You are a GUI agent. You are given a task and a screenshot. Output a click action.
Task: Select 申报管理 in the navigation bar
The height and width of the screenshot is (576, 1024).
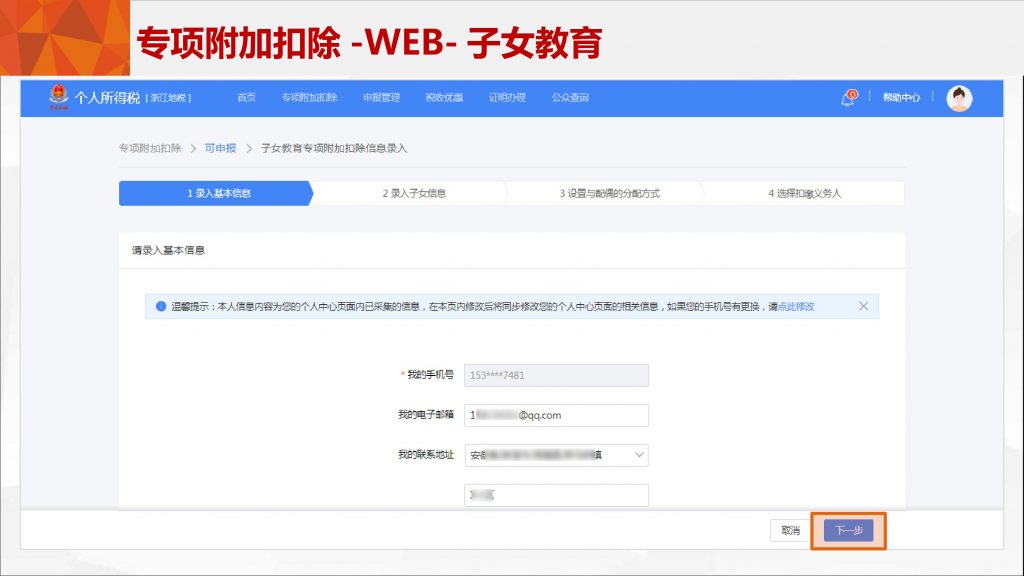[381, 98]
